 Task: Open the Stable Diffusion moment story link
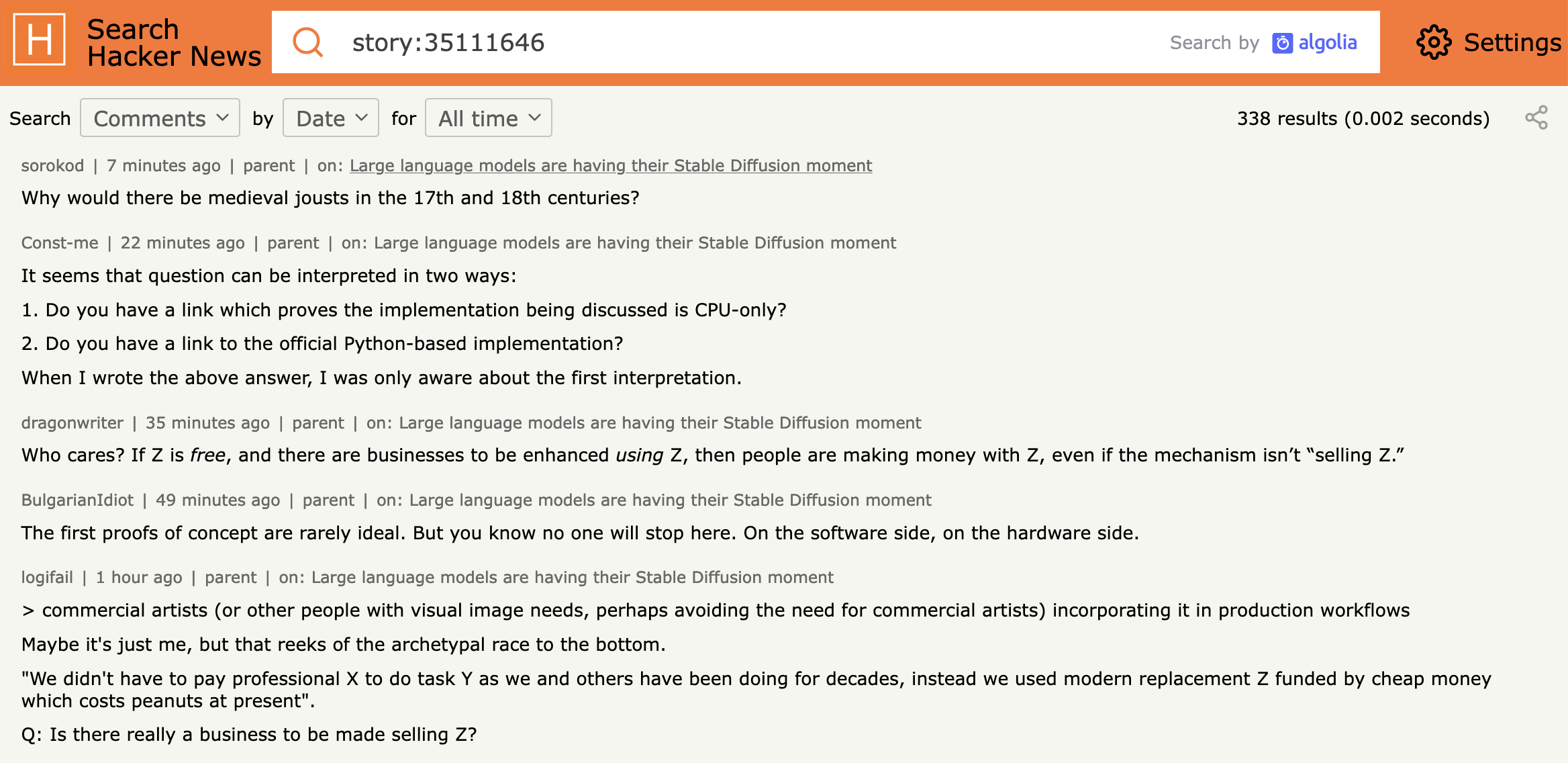pyautogui.click(x=611, y=165)
